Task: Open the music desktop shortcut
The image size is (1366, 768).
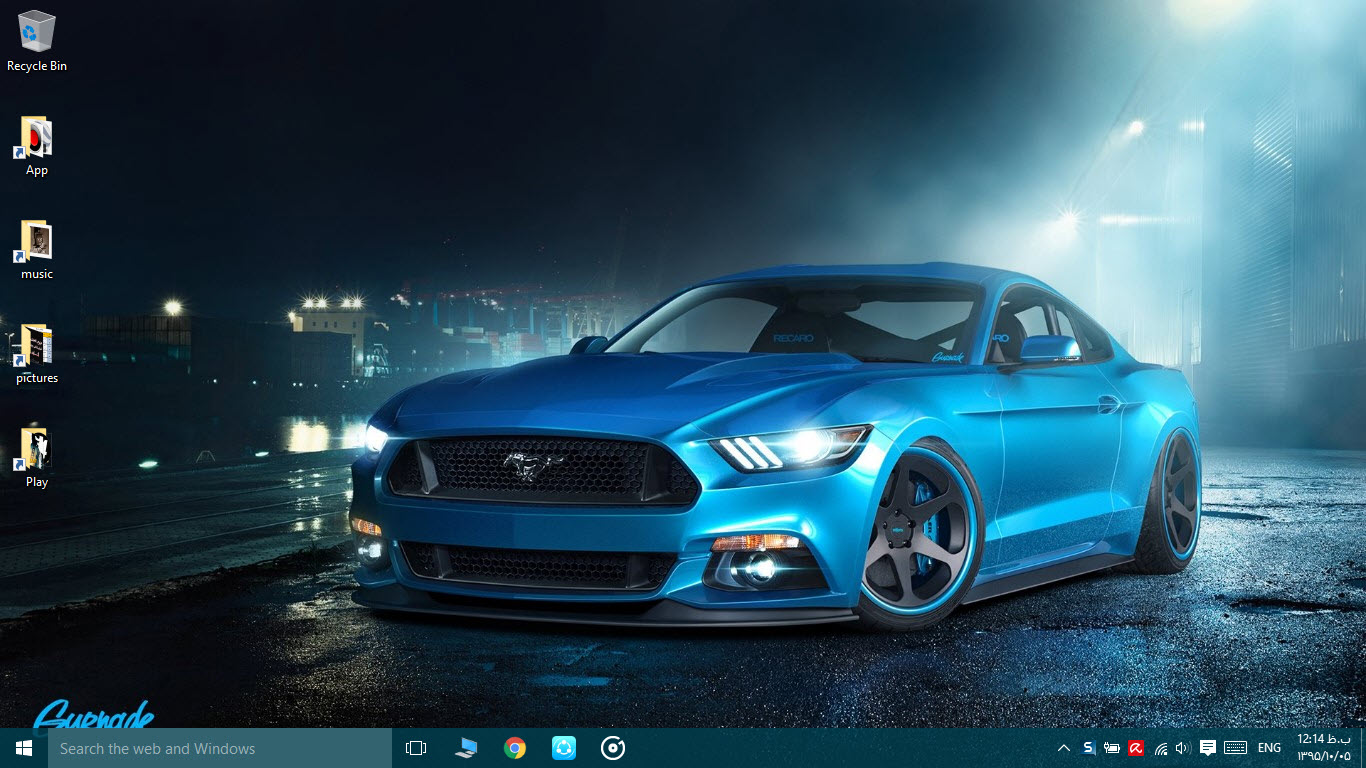Action: click(35, 245)
